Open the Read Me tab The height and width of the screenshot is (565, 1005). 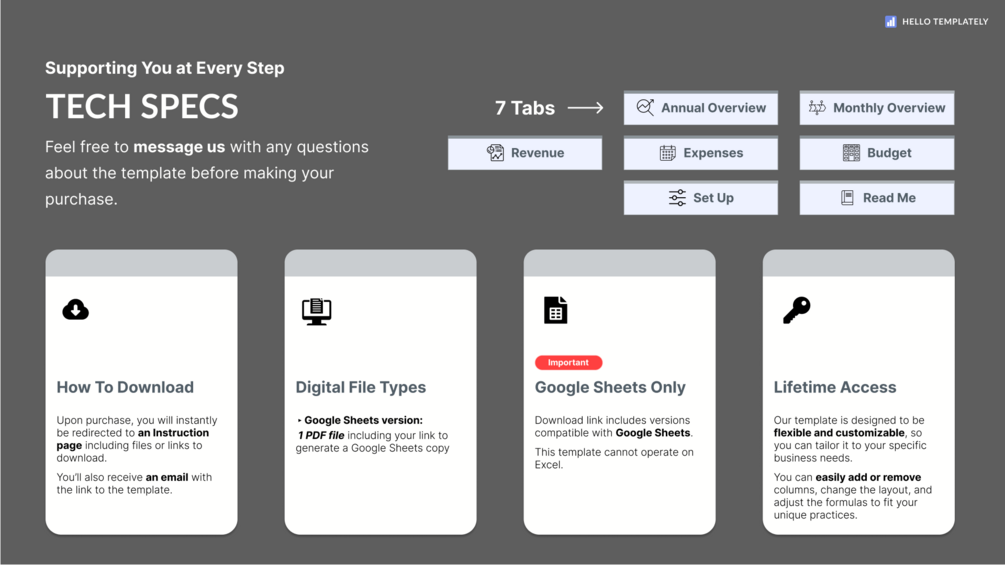[877, 197]
